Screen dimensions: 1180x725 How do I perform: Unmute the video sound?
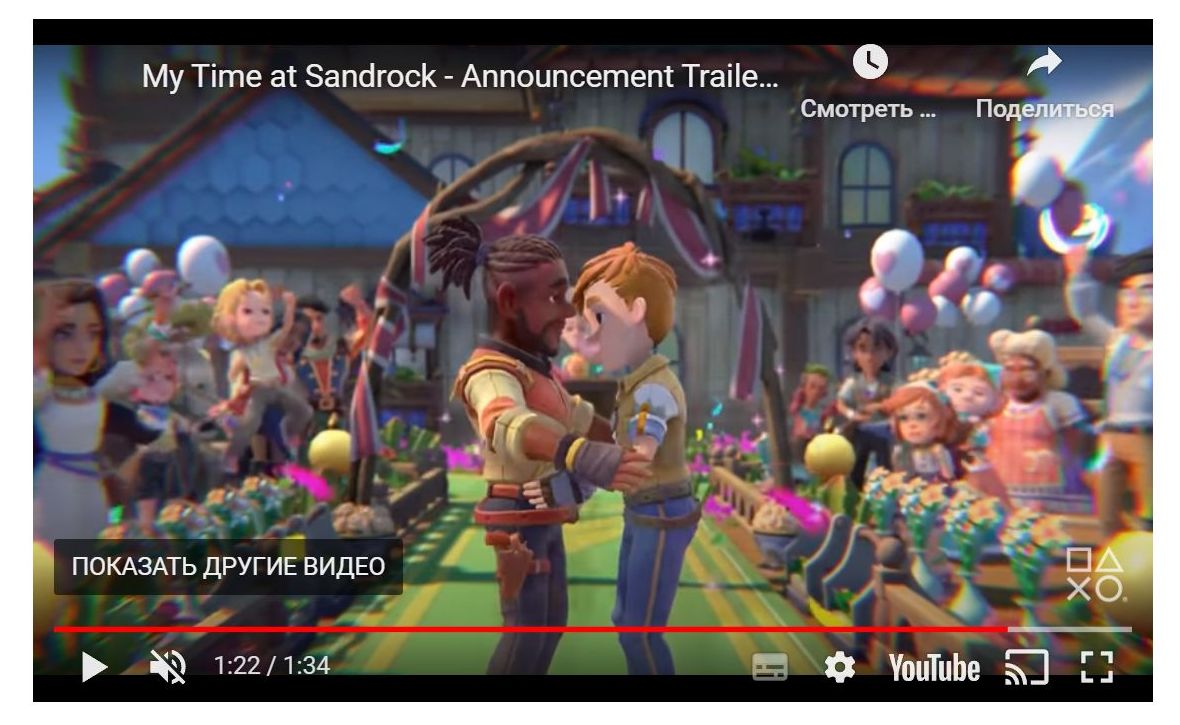(168, 667)
